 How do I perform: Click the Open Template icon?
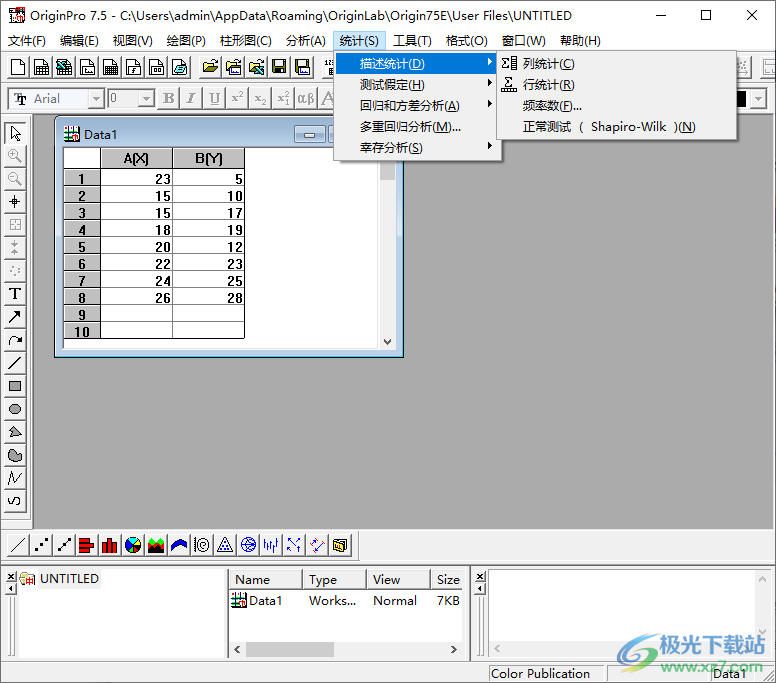point(234,67)
